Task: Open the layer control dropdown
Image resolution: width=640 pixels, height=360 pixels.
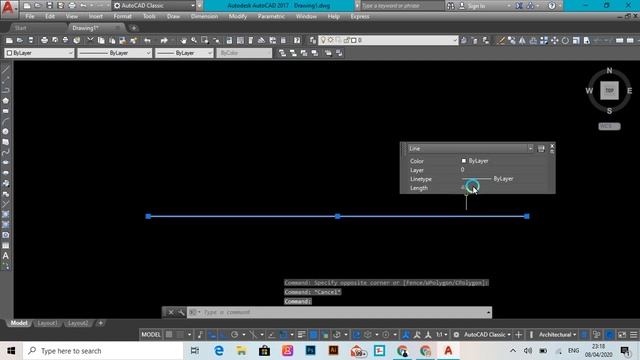Action: 388,40
